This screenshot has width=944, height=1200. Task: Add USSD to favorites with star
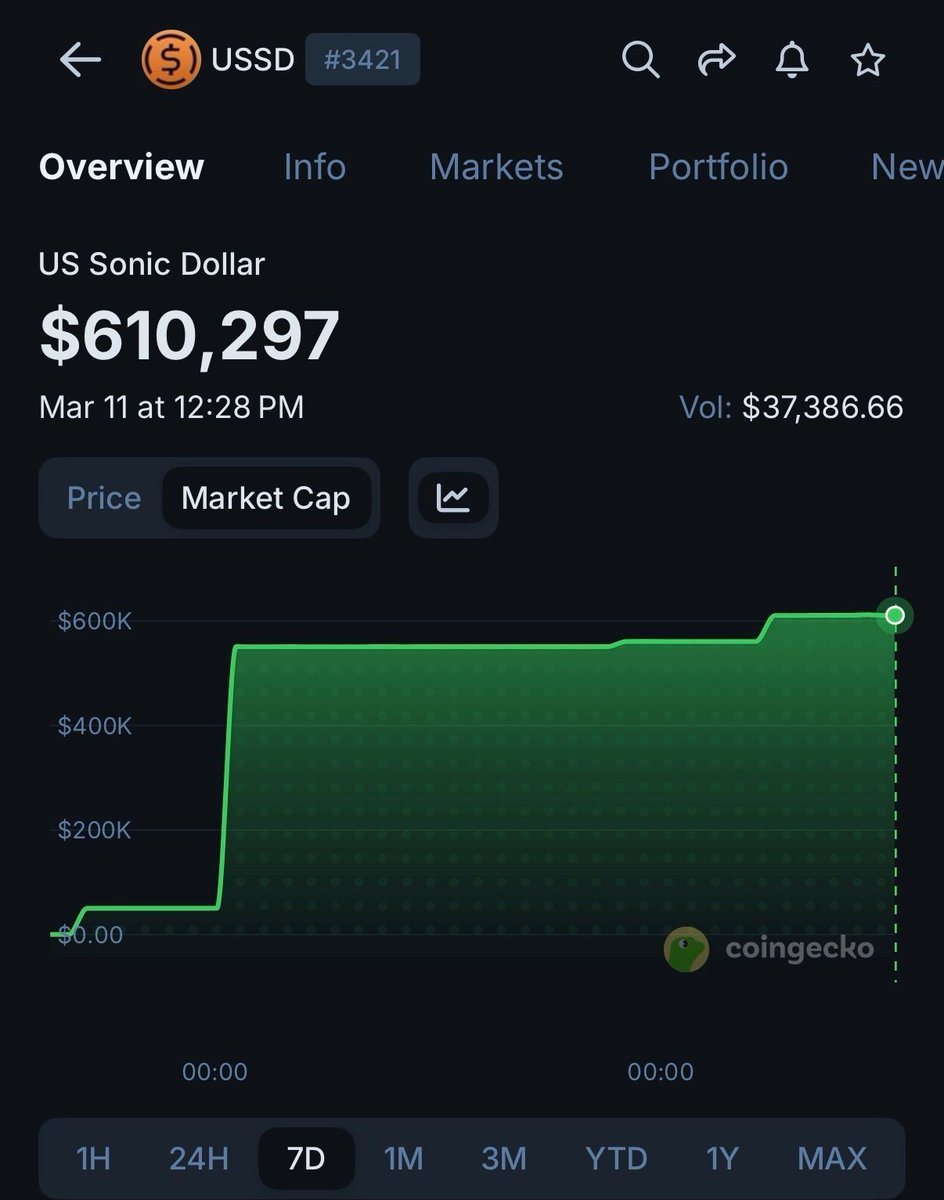pyautogui.click(x=867, y=60)
